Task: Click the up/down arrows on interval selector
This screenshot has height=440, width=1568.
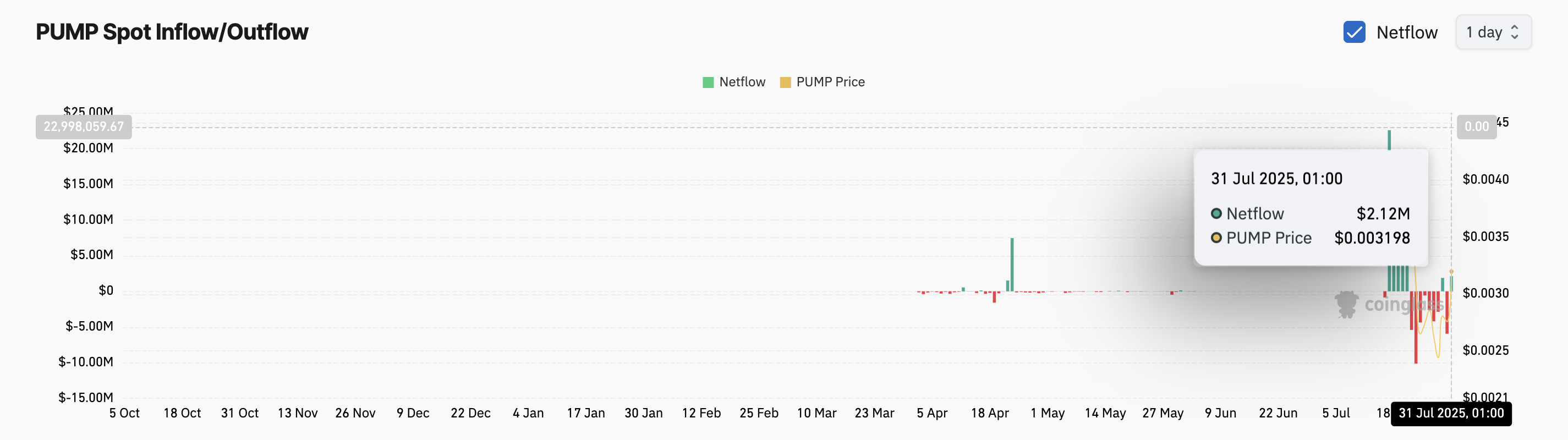Action: [1515, 32]
